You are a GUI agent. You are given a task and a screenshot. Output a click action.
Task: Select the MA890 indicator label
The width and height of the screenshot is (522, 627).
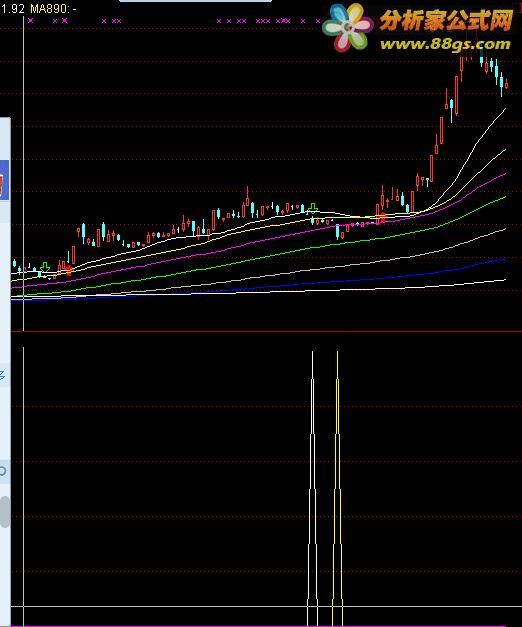[50, 9]
